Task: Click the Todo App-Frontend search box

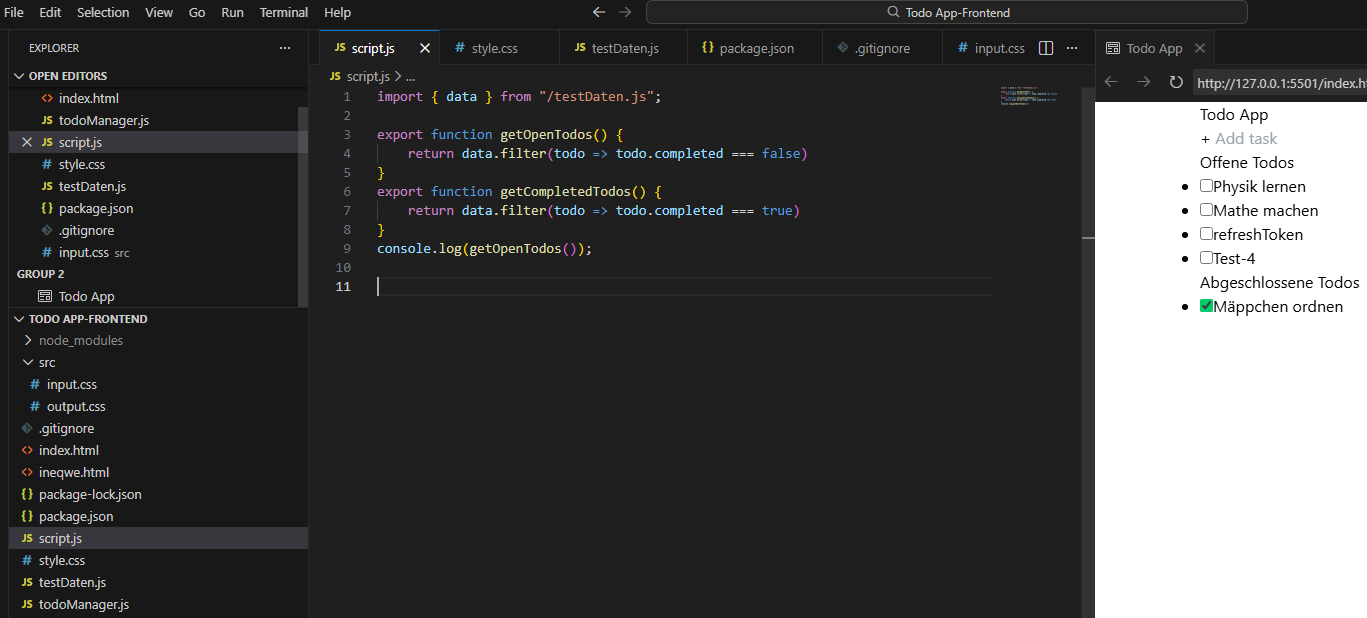Action: [946, 12]
